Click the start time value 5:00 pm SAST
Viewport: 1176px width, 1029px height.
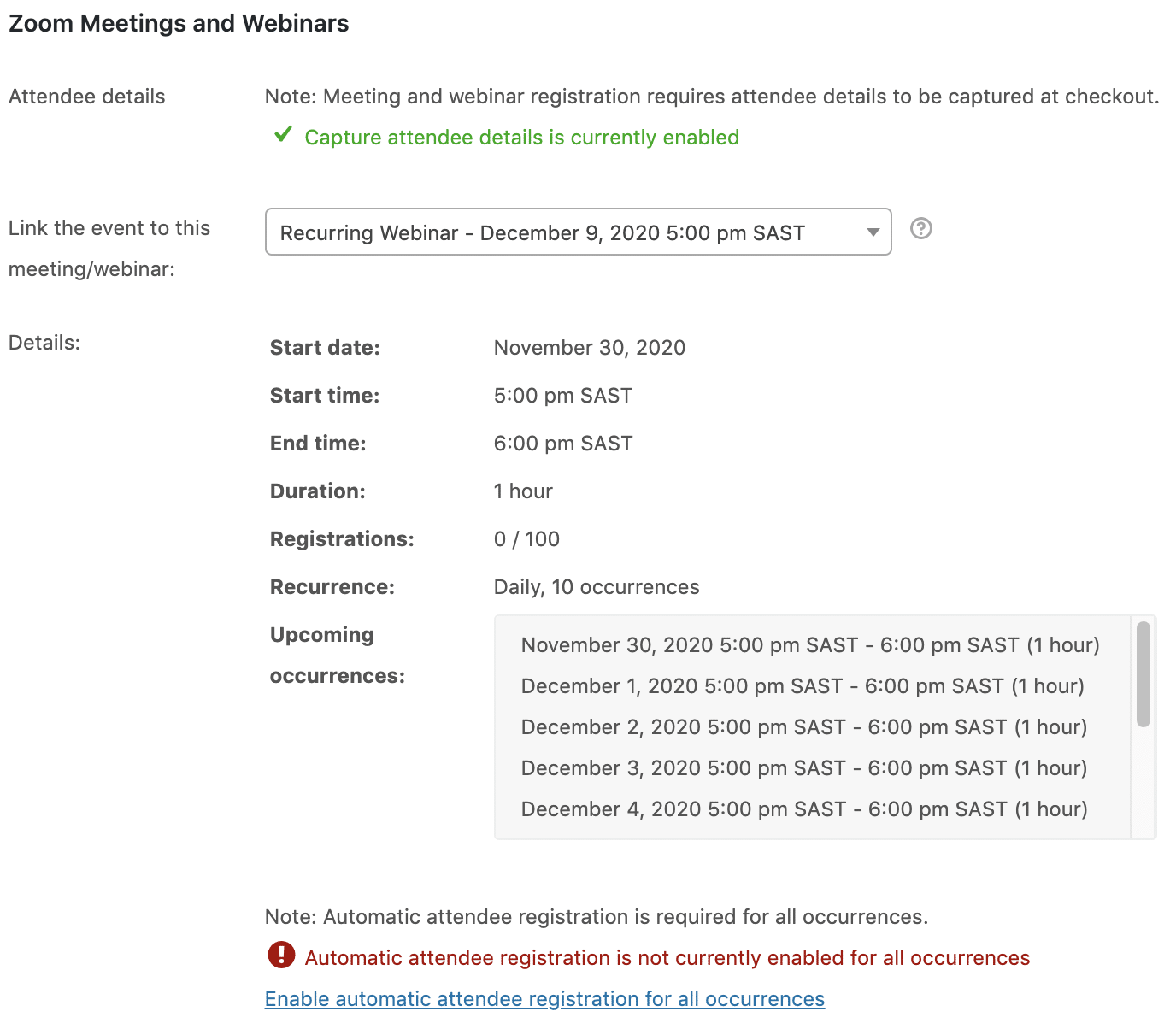(563, 396)
